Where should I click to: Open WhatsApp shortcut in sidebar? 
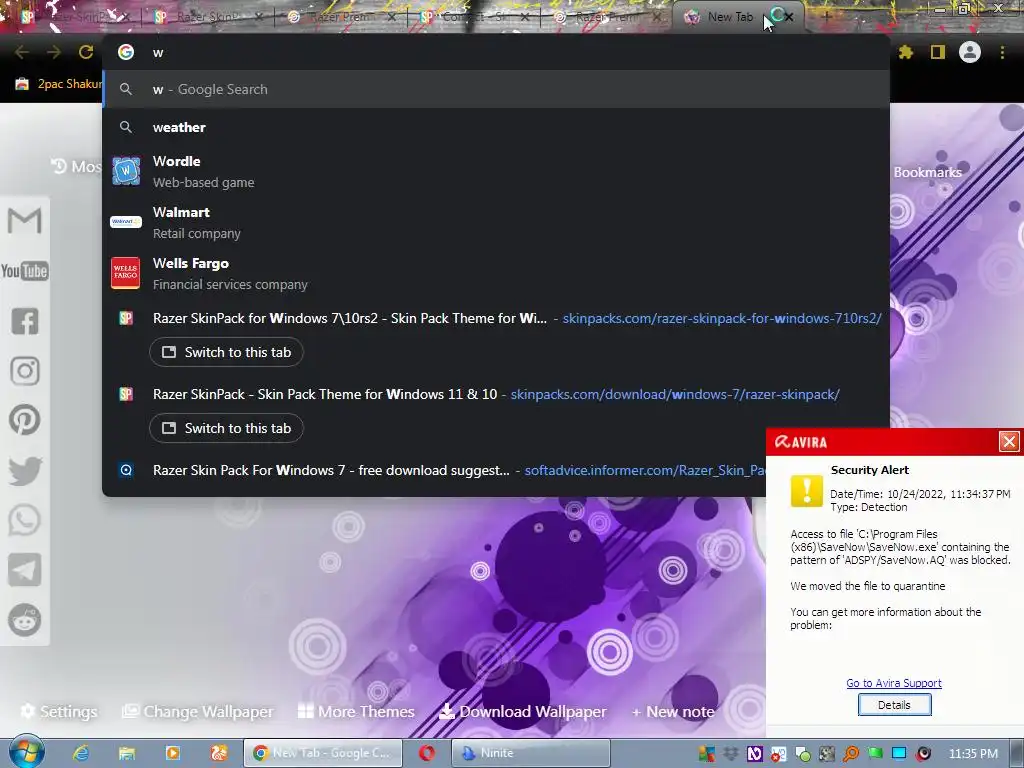pyautogui.click(x=25, y=520)
